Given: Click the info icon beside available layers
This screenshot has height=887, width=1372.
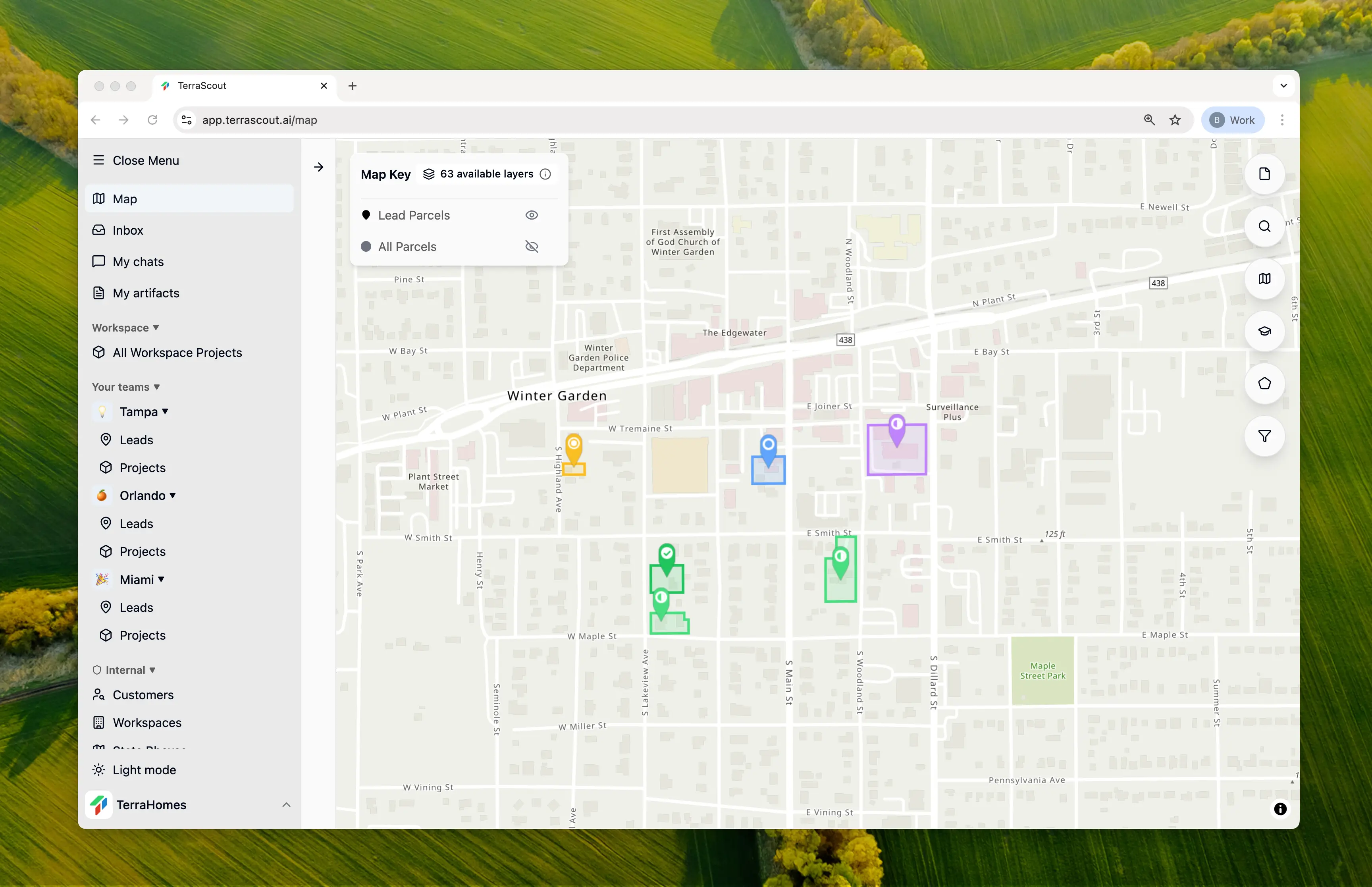Looking at the screenshot, I should [x=545, y=174].
